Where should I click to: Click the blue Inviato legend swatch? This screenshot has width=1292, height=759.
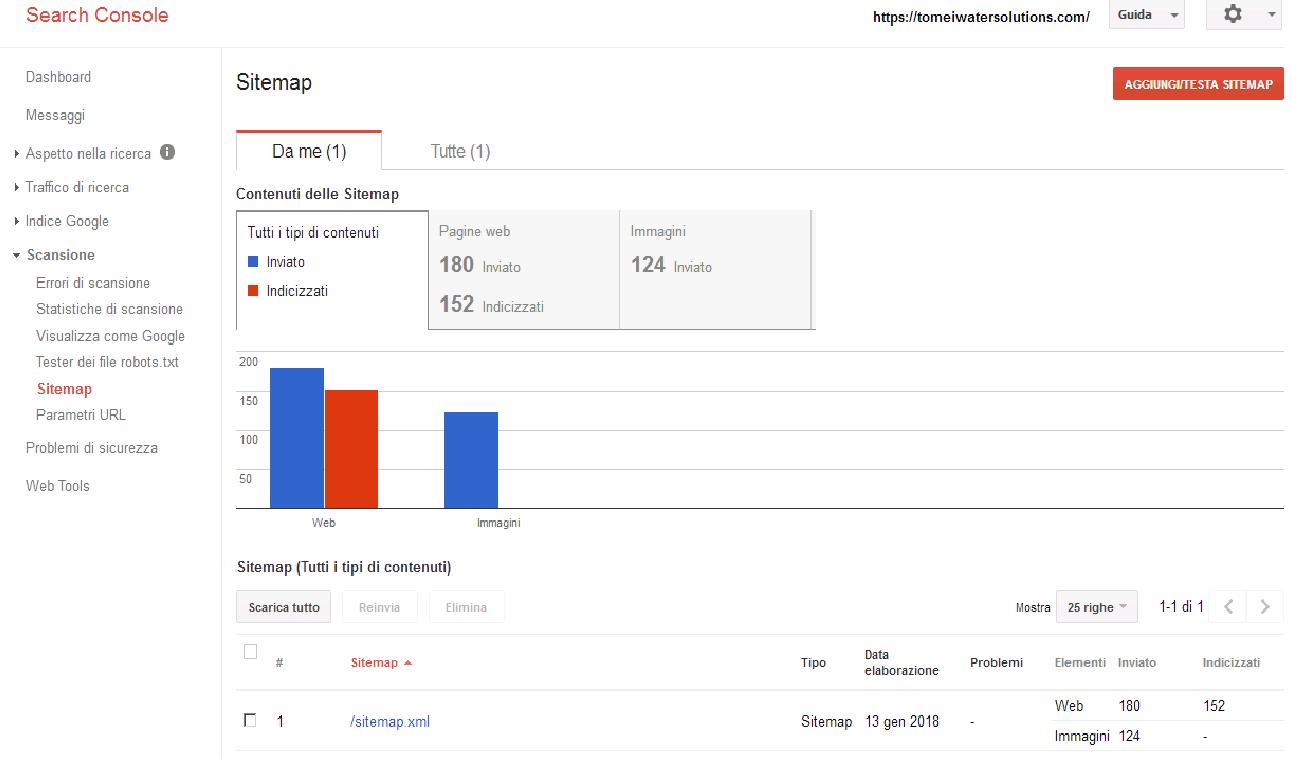[253, 262]
